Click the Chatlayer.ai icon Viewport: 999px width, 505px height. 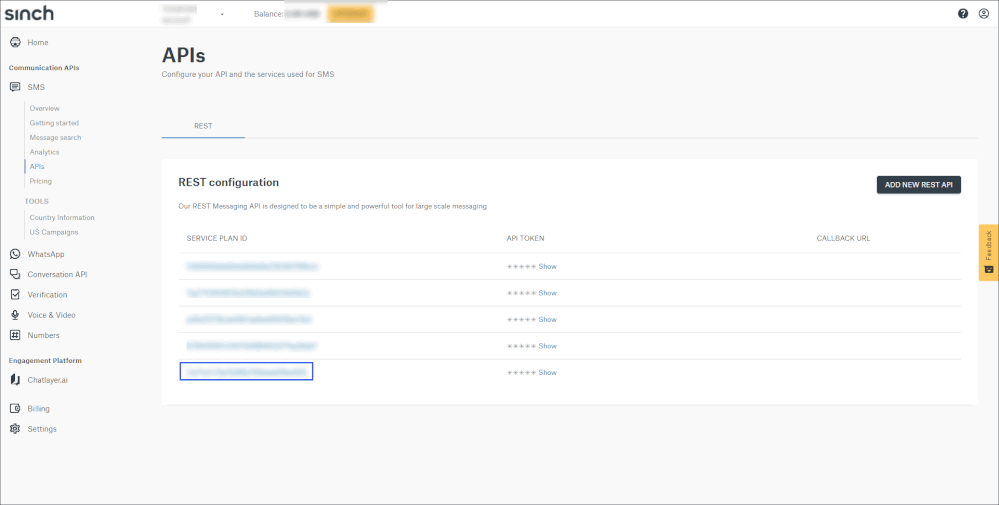[x=15, y=380]
